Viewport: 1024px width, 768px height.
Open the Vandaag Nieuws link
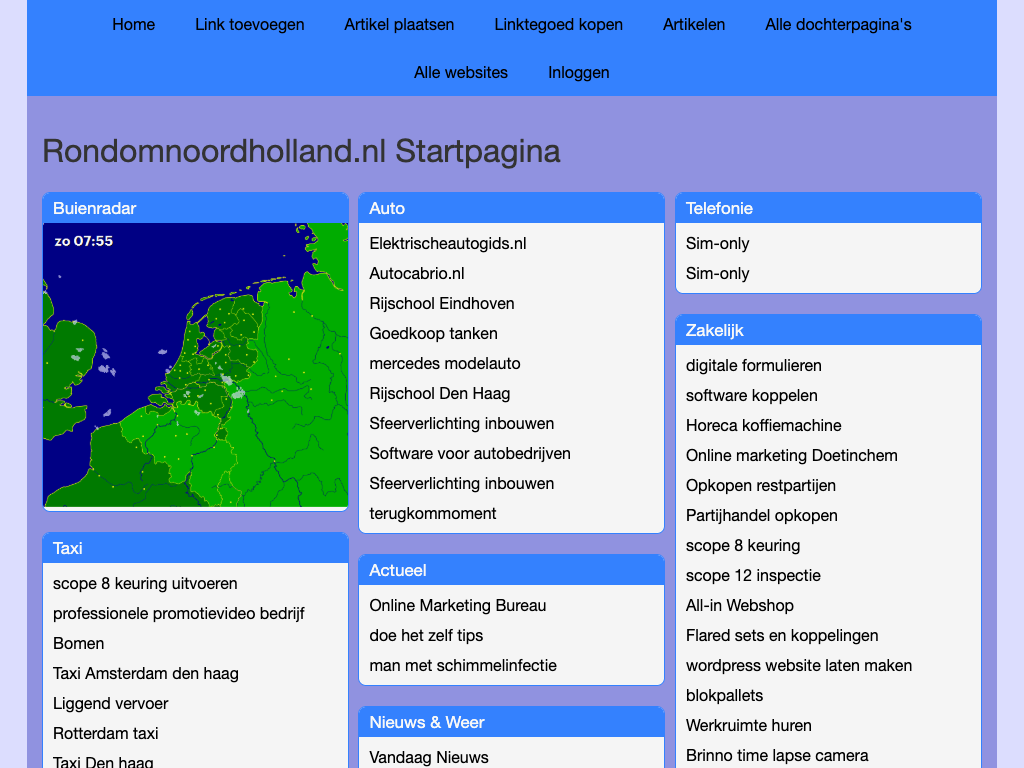(x=429, y=757)
